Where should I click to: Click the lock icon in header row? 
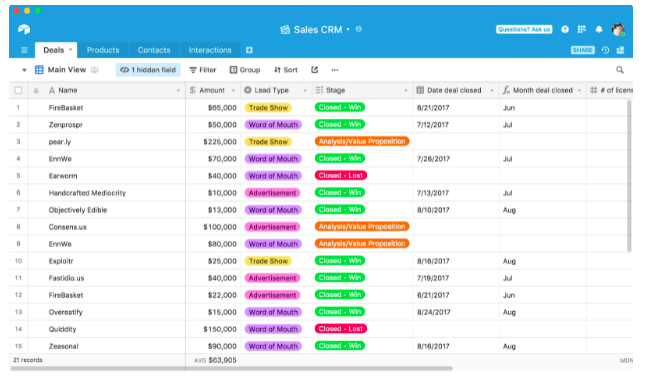point(36,90)
